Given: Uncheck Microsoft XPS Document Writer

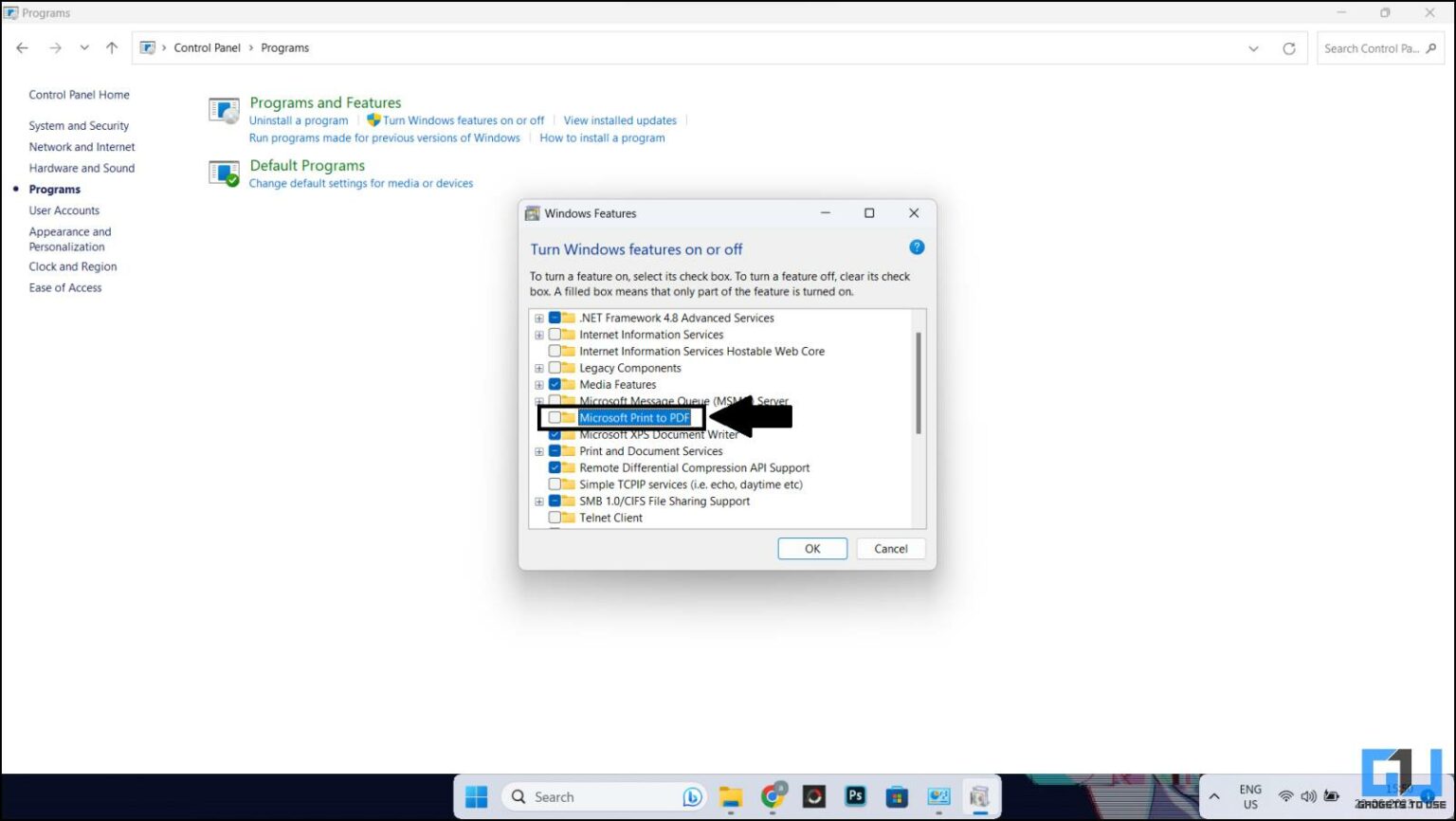Looking at the screenshot, I should [x=555, y=434].
